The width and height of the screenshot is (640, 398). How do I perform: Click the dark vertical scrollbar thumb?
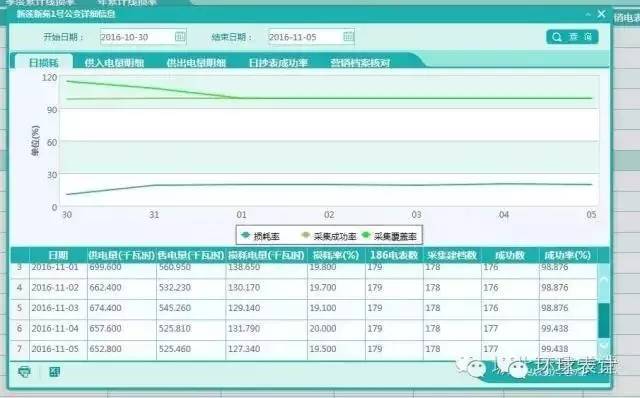coord(604,320)
